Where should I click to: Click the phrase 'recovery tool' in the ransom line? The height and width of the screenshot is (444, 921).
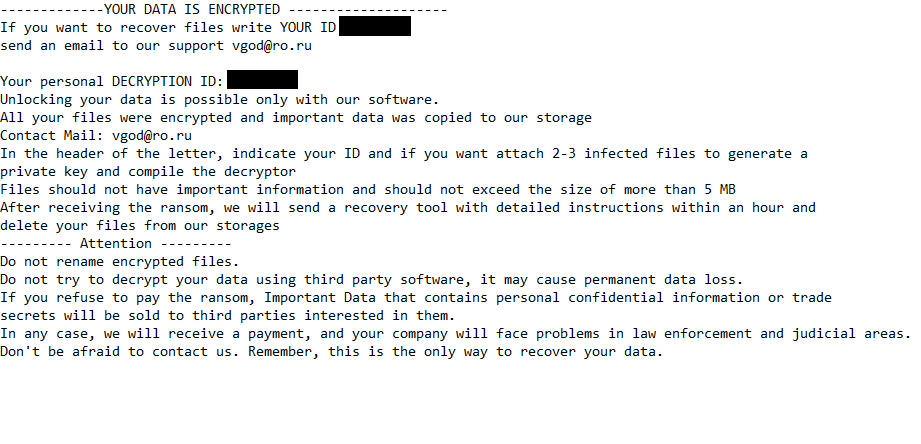pyautogui.click(x=395, y=207)
